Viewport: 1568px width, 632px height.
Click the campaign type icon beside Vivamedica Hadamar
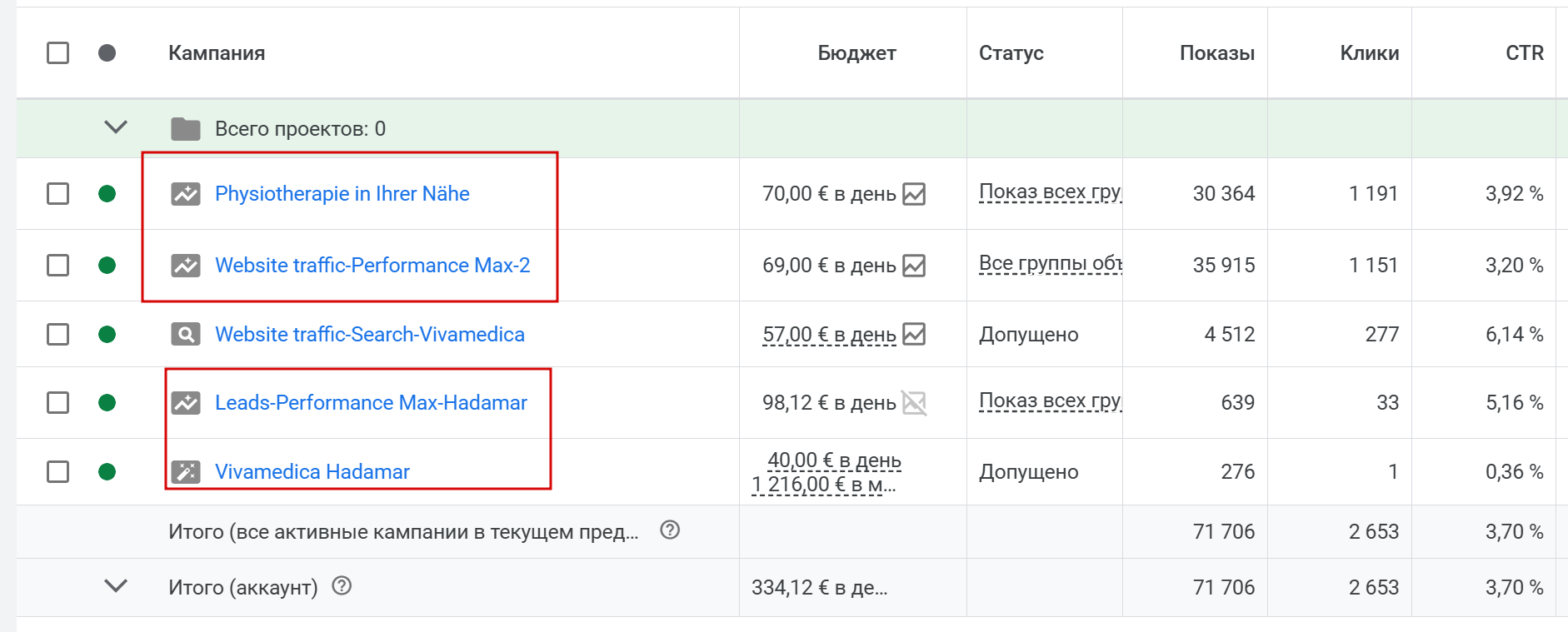(186, 472)
